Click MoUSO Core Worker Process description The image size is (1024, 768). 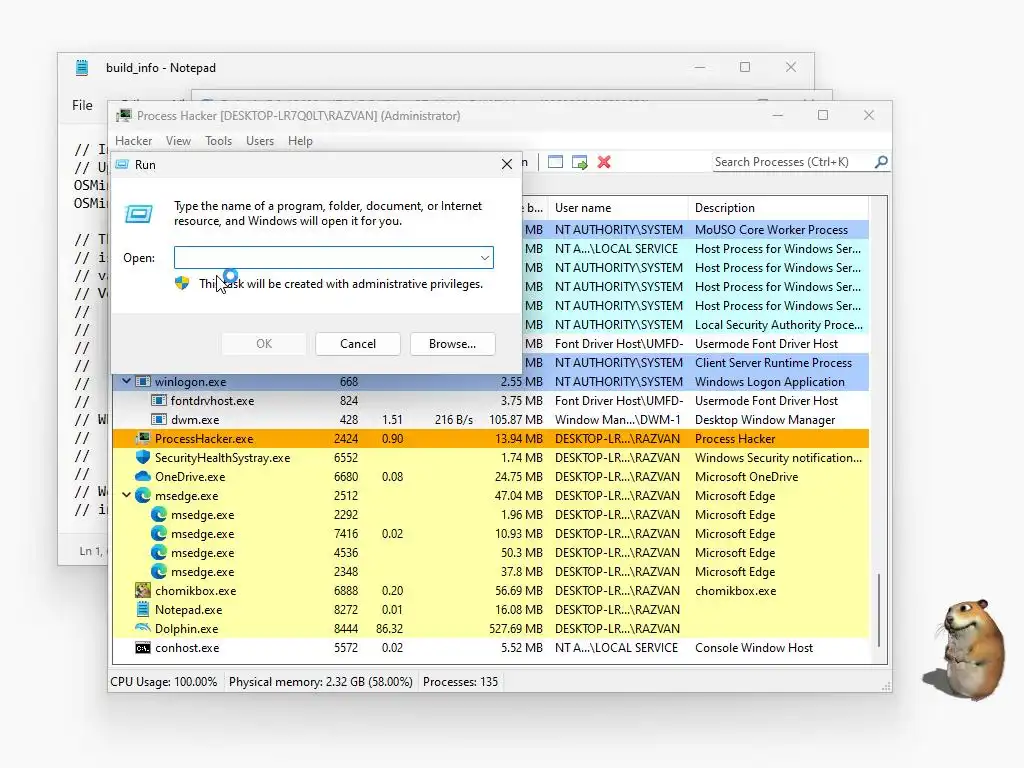click(x=771, y=229)
